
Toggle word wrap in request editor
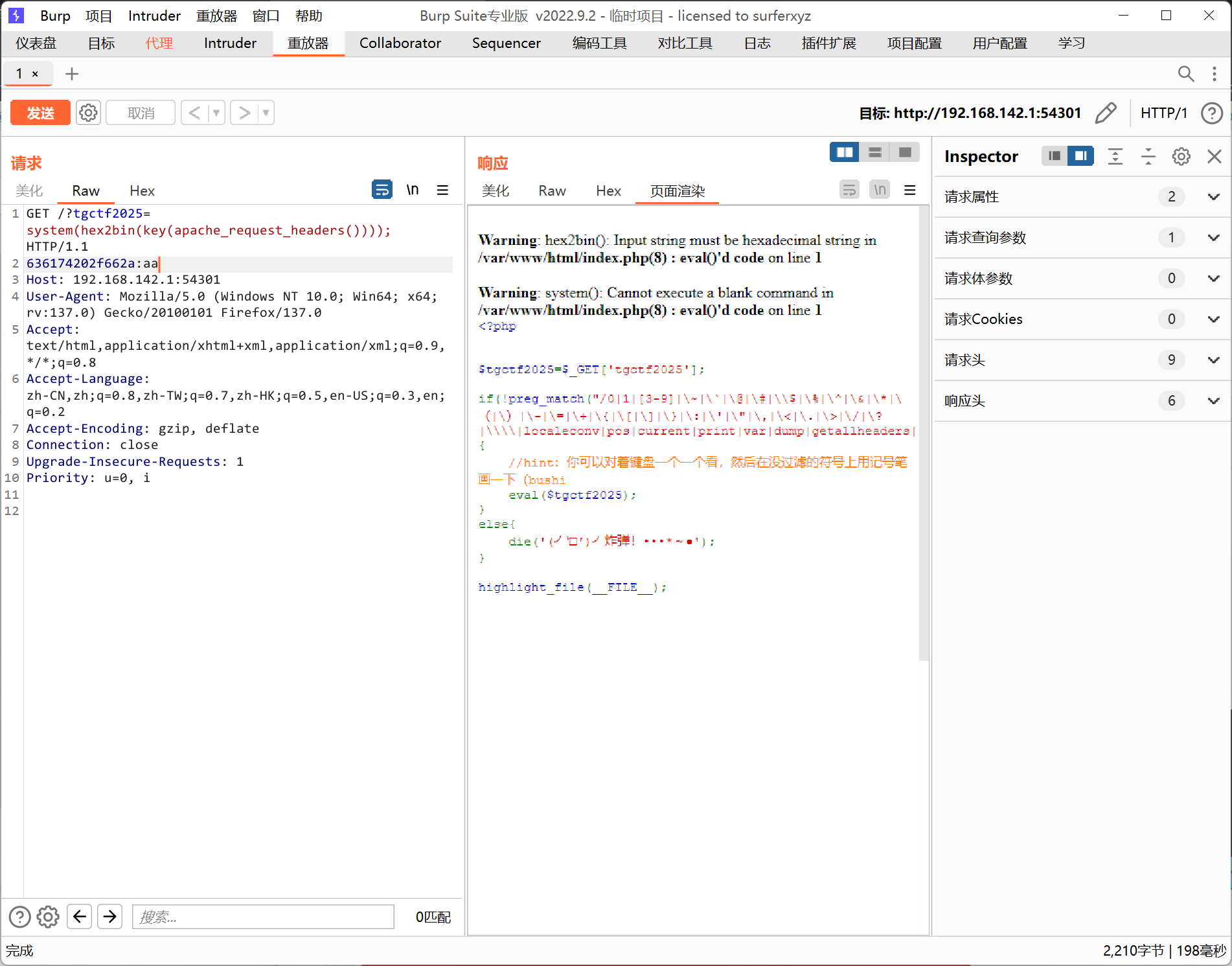pyautogui.click(x=382, y=190)
